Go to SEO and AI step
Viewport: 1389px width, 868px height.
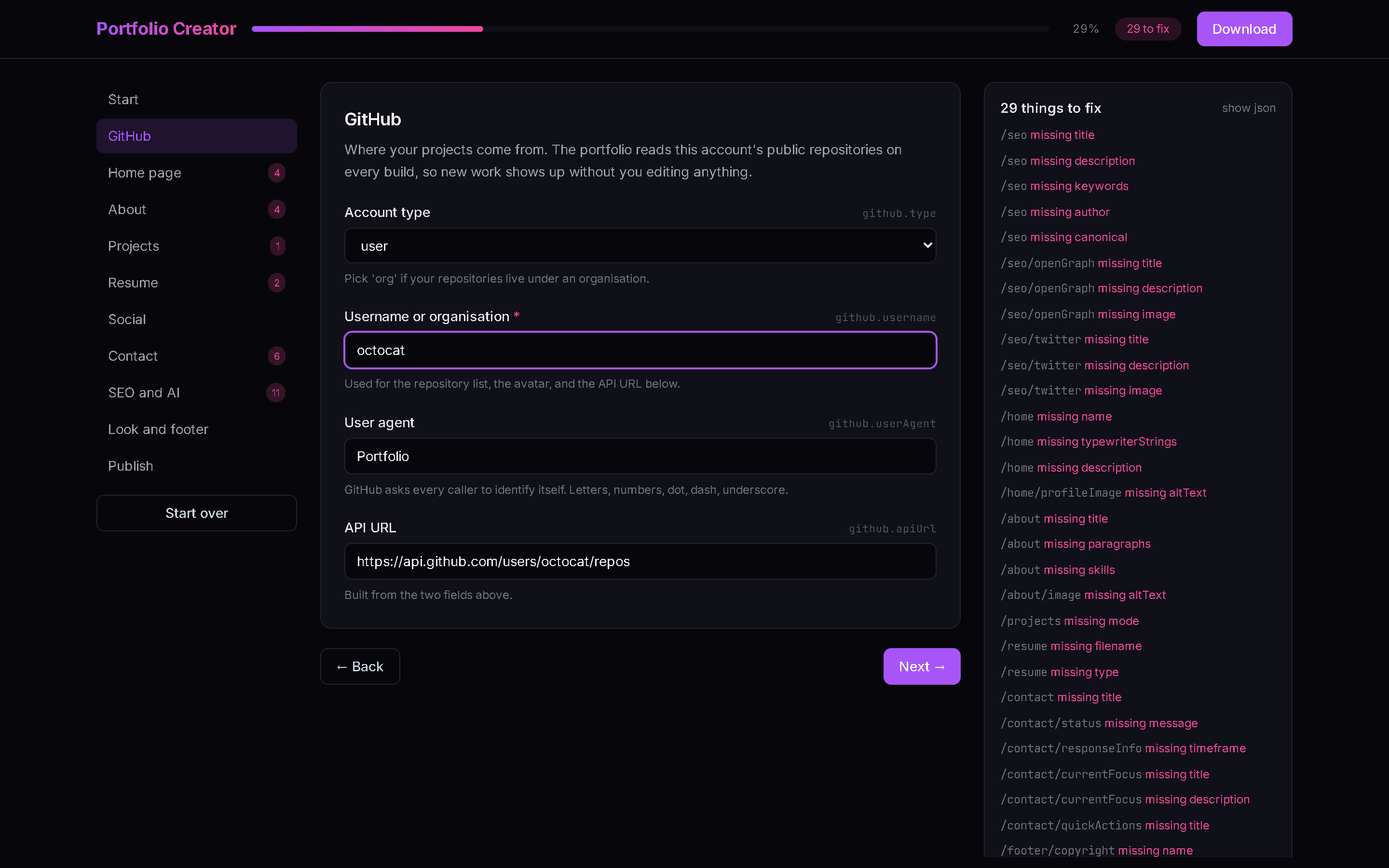coord(196,393)
